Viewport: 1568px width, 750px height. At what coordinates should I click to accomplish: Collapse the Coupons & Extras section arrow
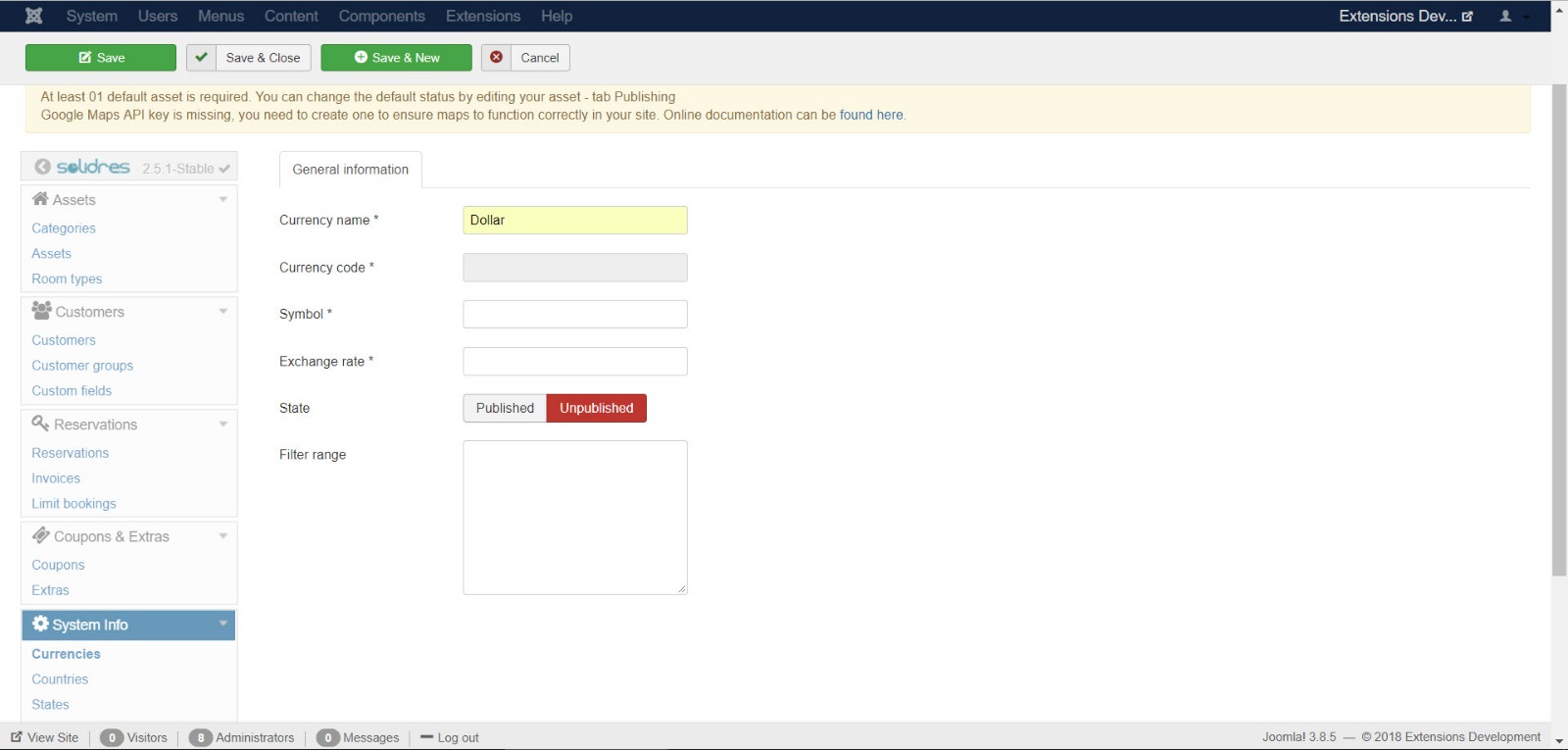point(223,535)
